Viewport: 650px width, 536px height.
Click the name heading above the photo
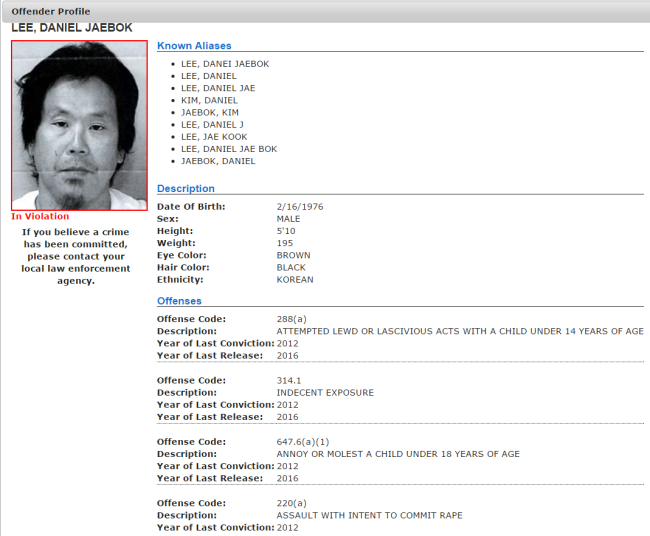(x=71, y=28)
